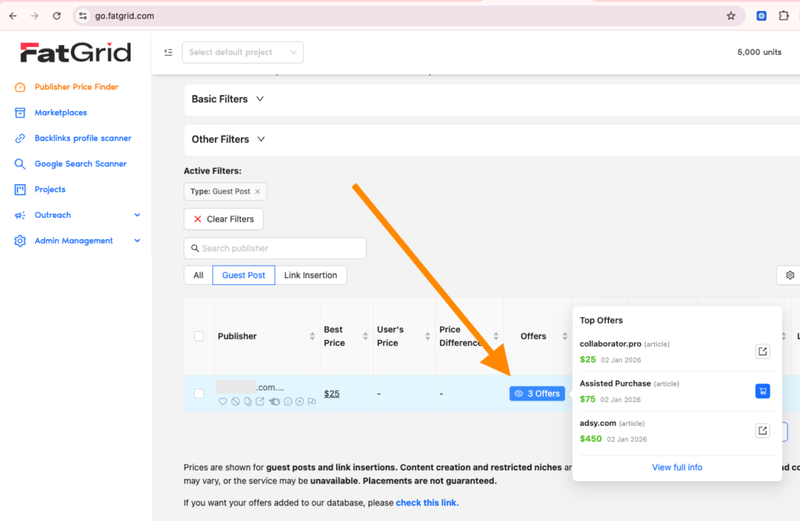Toggle the select-all checkbox in table header
The width and height of the screenshot is (800, 521).
[198, 336]
